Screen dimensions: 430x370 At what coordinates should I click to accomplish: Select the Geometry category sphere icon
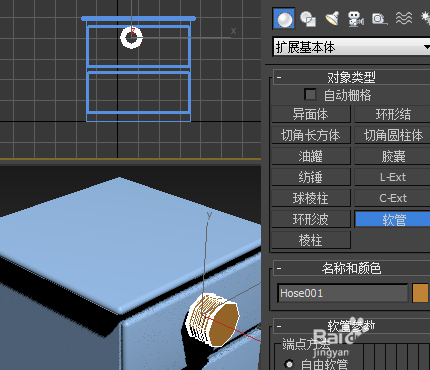click(284, 18)
